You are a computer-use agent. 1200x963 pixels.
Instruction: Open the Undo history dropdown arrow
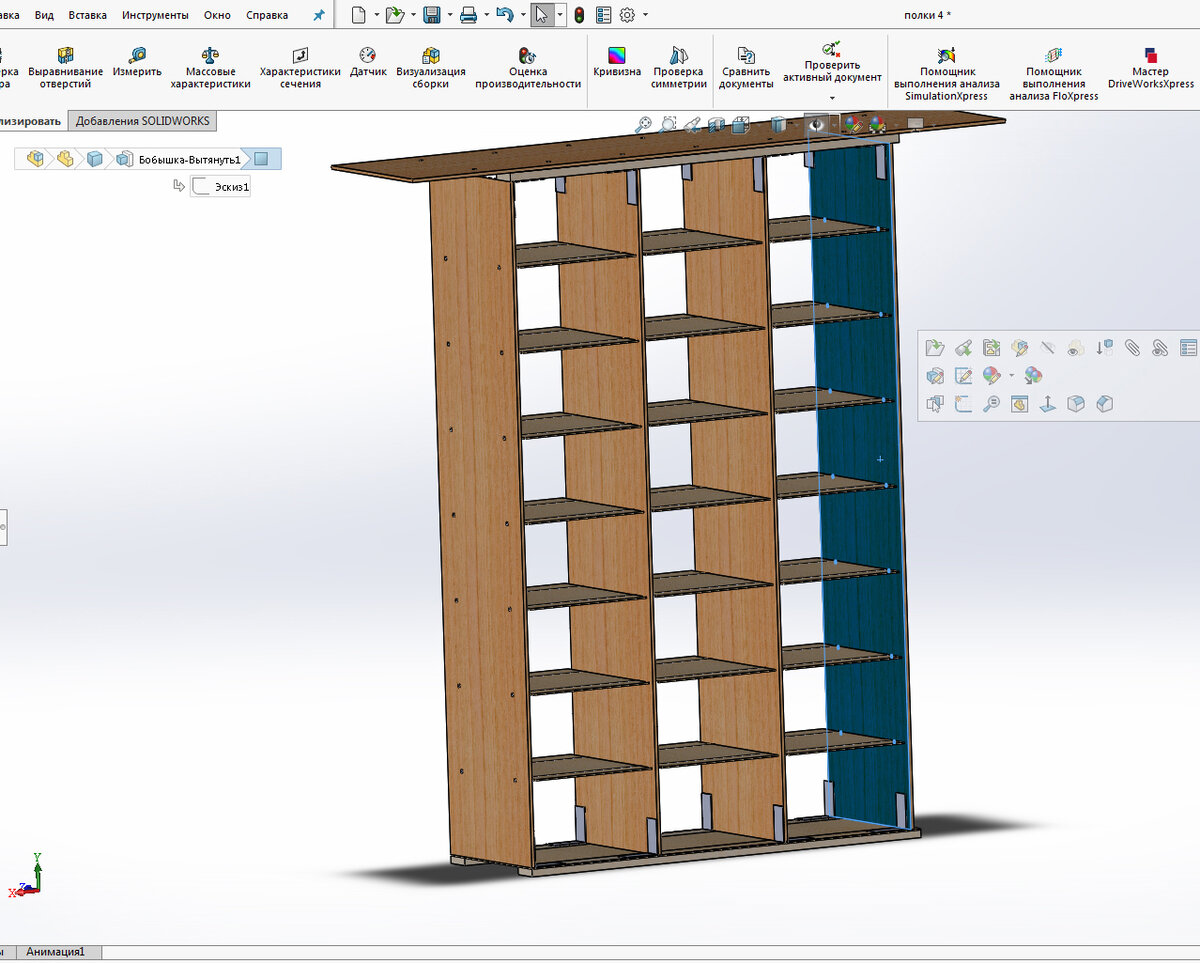pos(522,15)
